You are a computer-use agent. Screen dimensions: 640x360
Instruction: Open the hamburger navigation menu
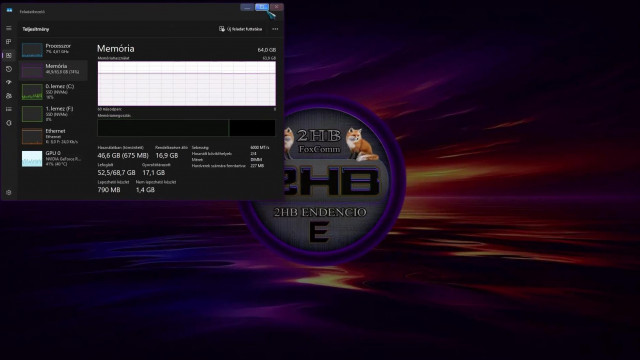(9, 28)
